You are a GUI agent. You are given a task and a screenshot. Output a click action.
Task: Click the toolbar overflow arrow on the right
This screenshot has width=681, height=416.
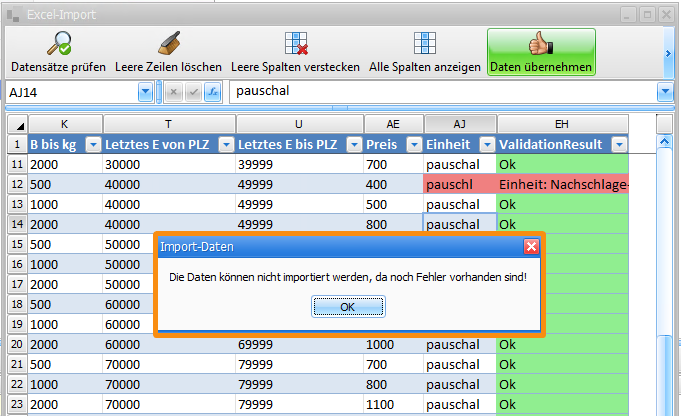pos(668,53)
